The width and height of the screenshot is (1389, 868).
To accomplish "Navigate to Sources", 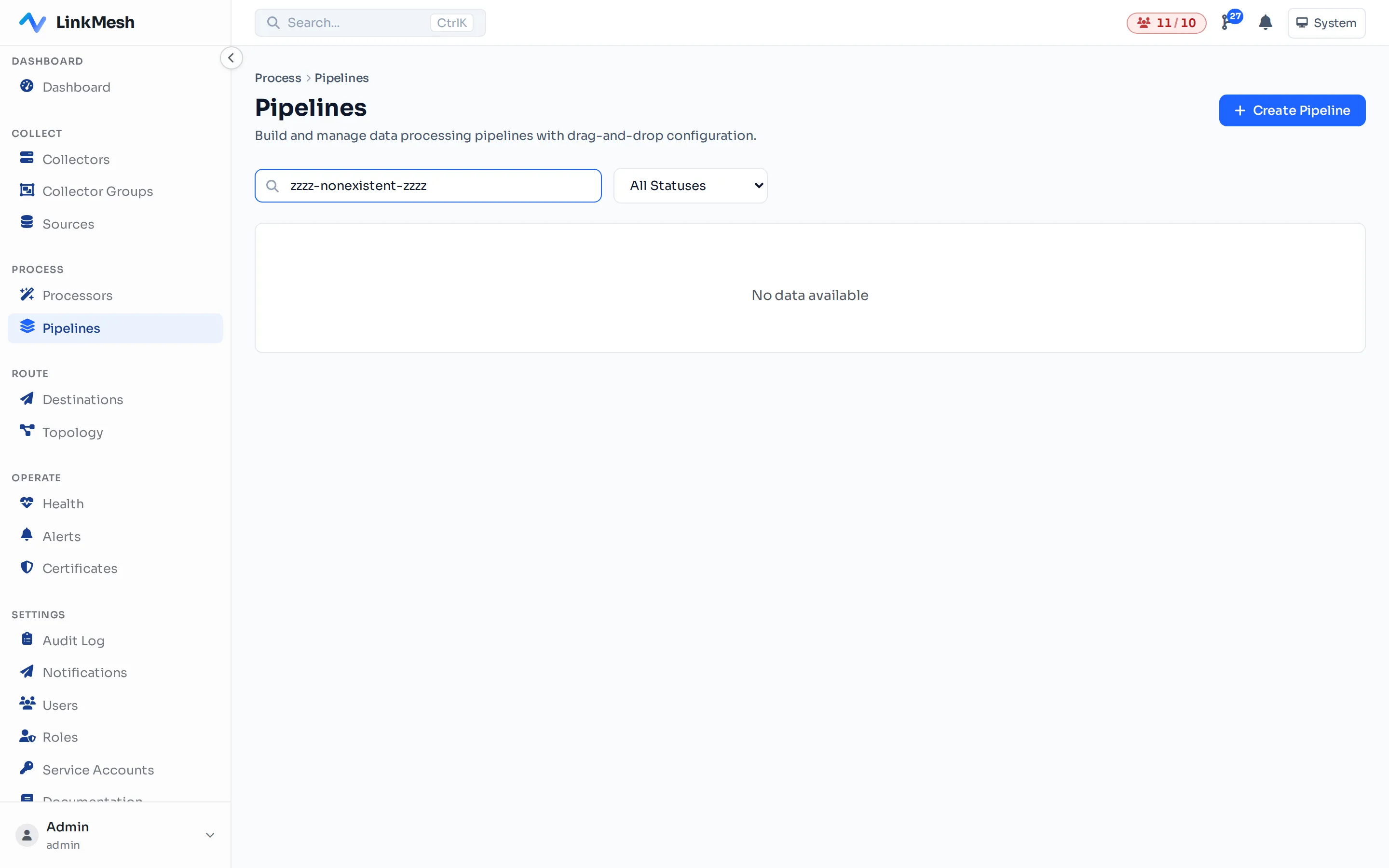I will [115, 224].
